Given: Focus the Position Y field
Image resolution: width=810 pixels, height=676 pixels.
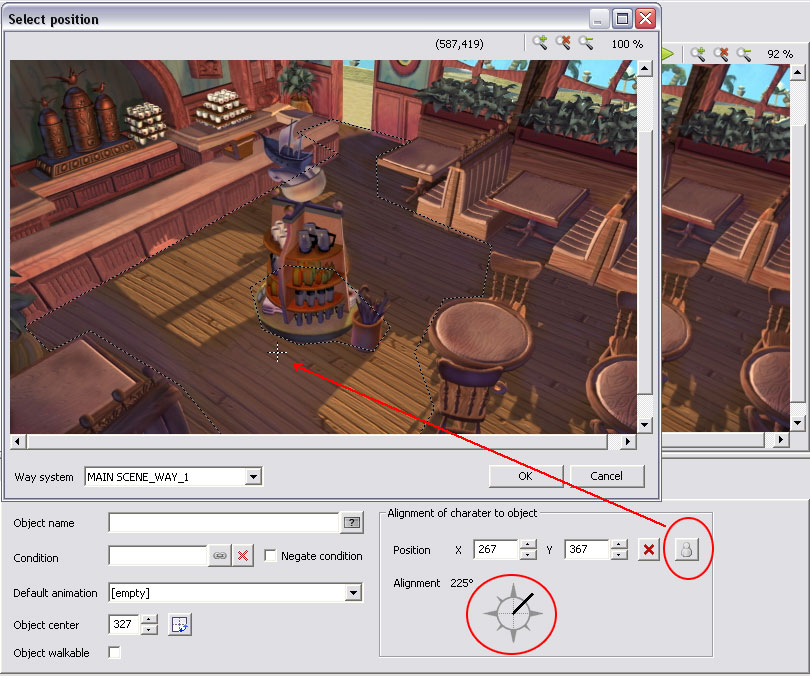Looking at the screenshot, I should tap(587, 549).
